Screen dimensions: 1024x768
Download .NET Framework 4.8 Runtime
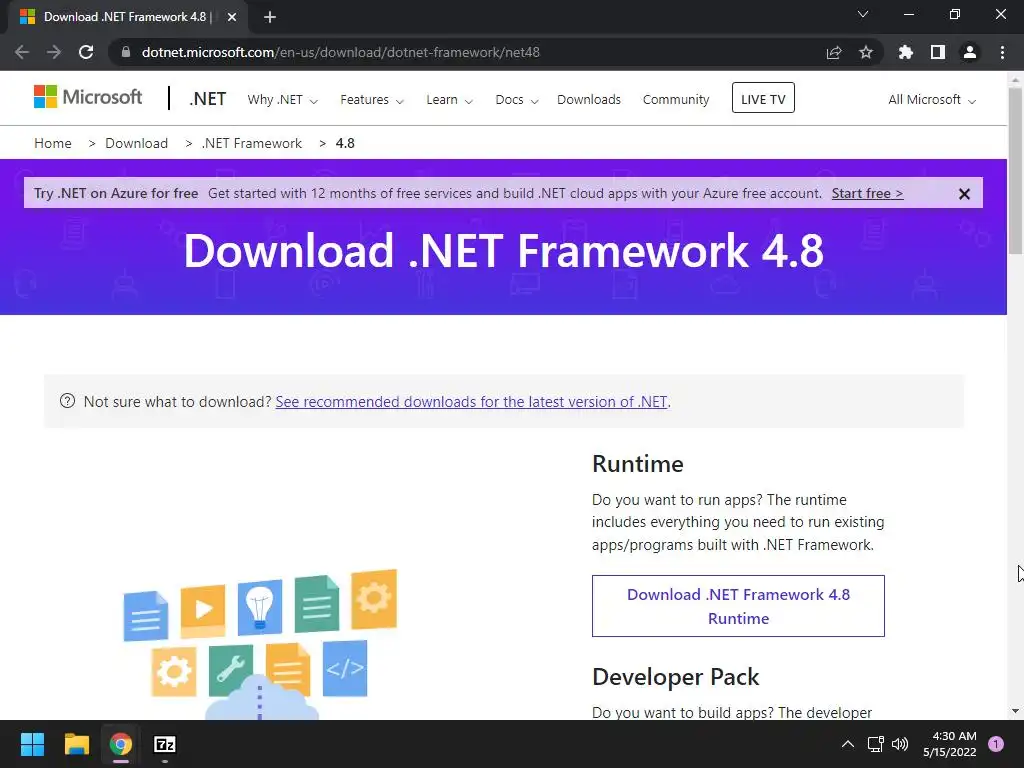738,606
